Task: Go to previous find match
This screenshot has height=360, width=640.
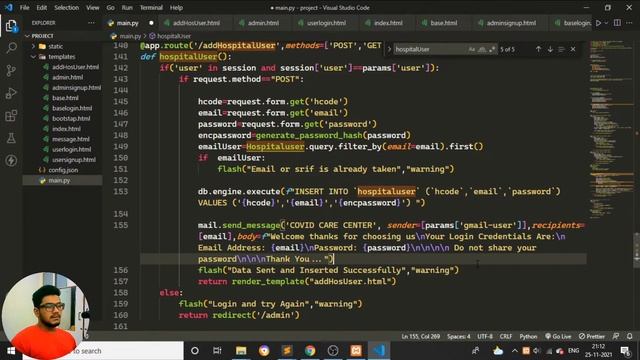Action: [538, 49]
